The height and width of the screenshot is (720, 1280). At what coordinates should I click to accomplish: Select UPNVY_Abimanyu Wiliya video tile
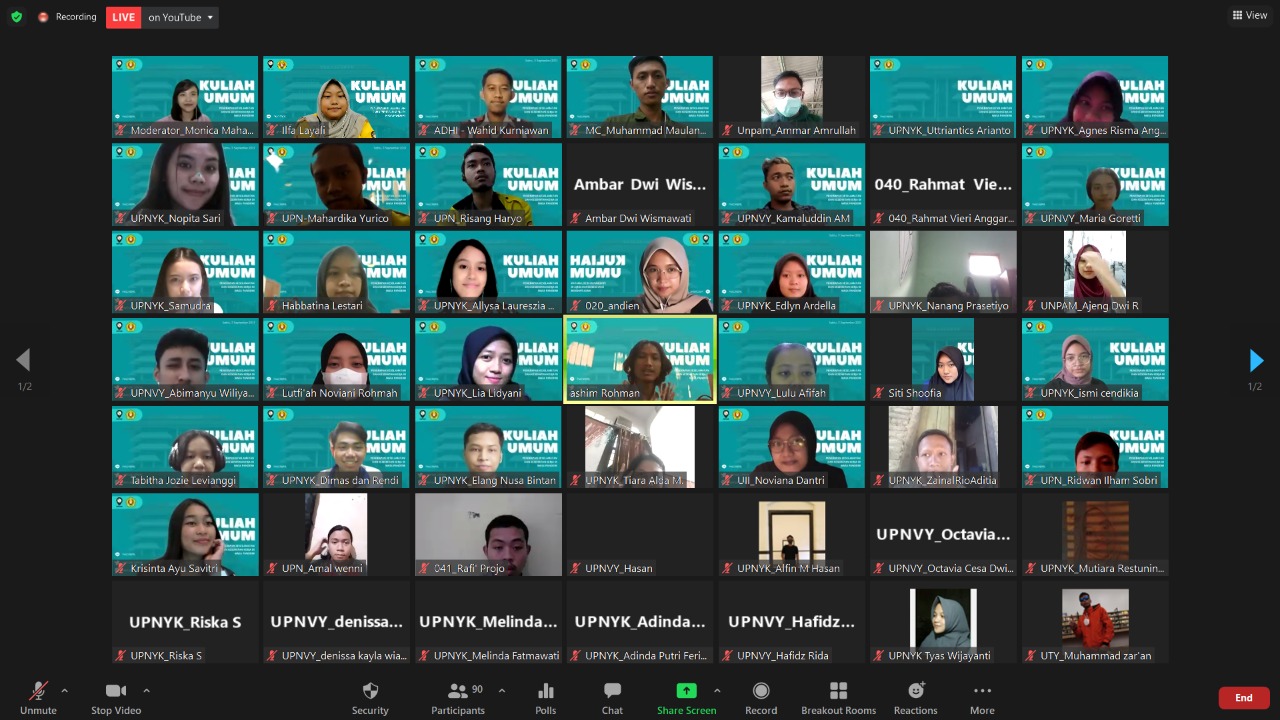(185, 359)
